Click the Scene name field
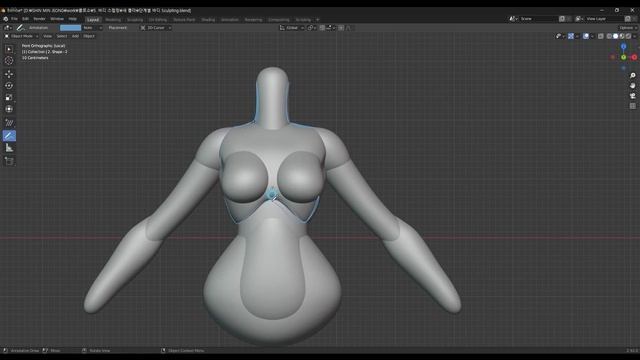The width and height of the screenshot is (640, 360). pos(538,19)
